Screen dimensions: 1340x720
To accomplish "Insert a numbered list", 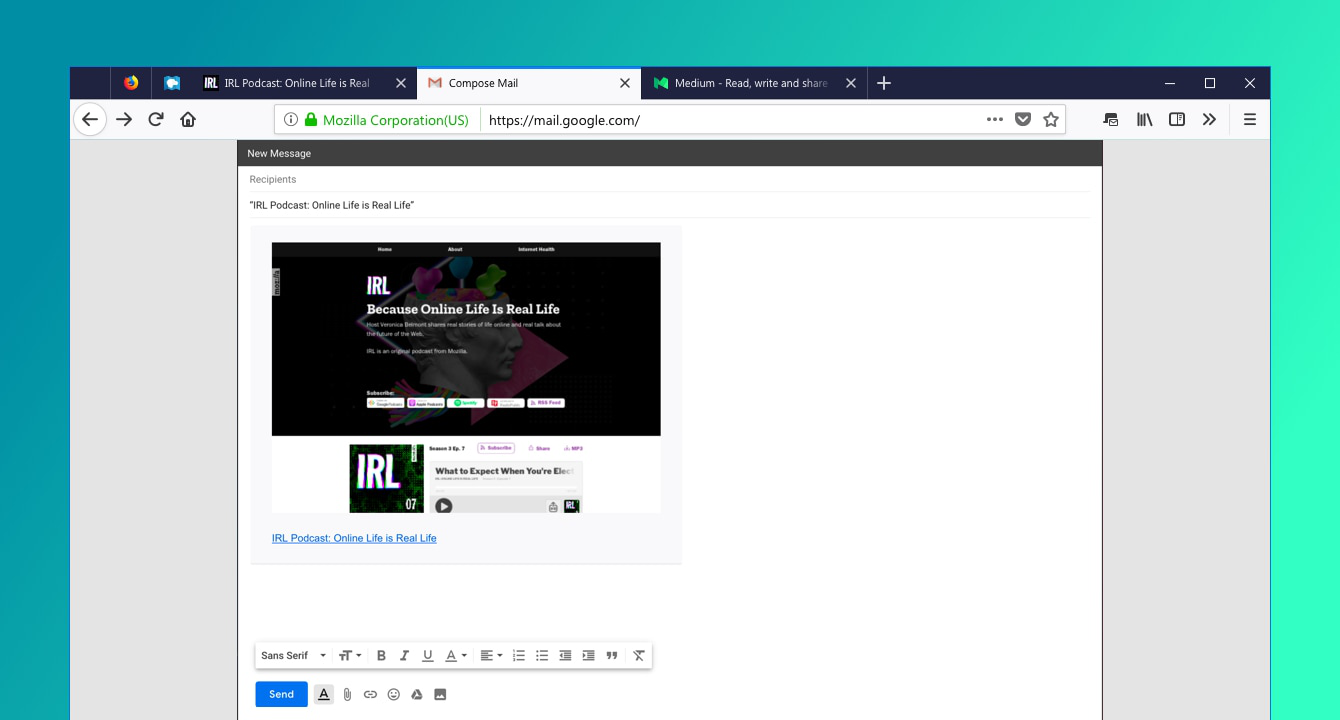I will [x=518, y=655].
